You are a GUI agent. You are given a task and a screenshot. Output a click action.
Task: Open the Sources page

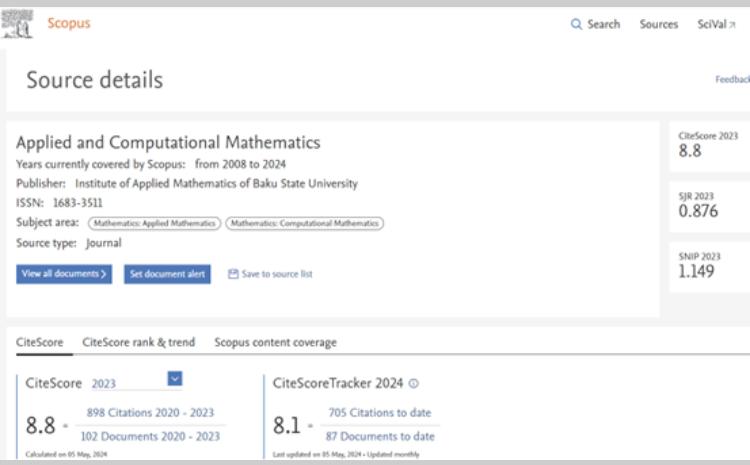click(x=659, y=24)
